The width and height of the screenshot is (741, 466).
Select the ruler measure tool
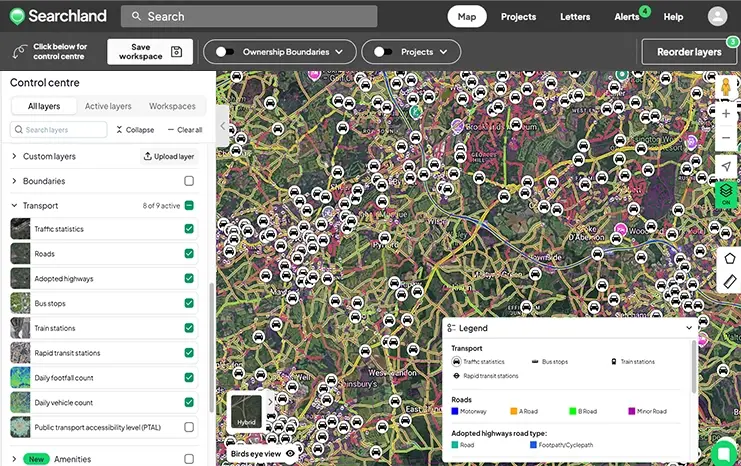coord(729,282)
